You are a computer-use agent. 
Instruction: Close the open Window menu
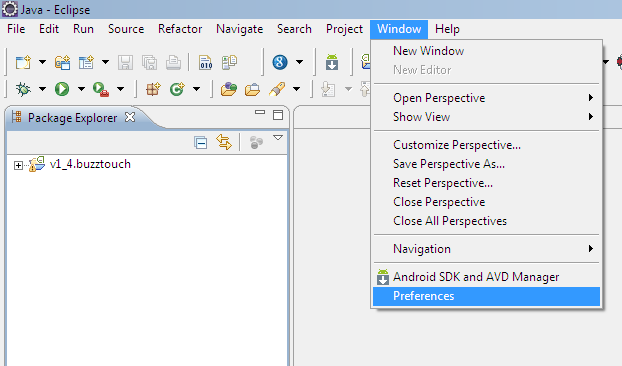coord(399,29)
